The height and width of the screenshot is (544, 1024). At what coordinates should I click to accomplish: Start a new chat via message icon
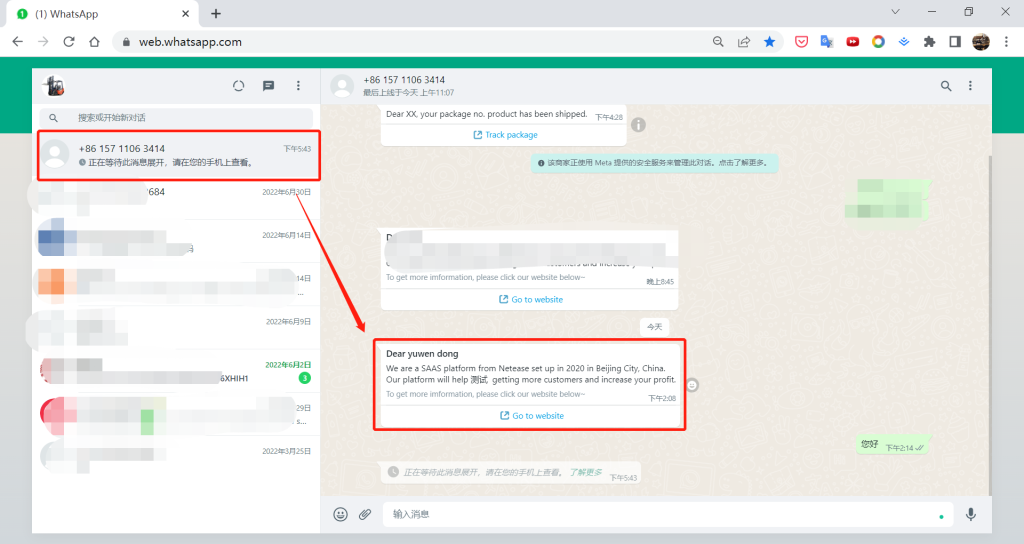268,86
